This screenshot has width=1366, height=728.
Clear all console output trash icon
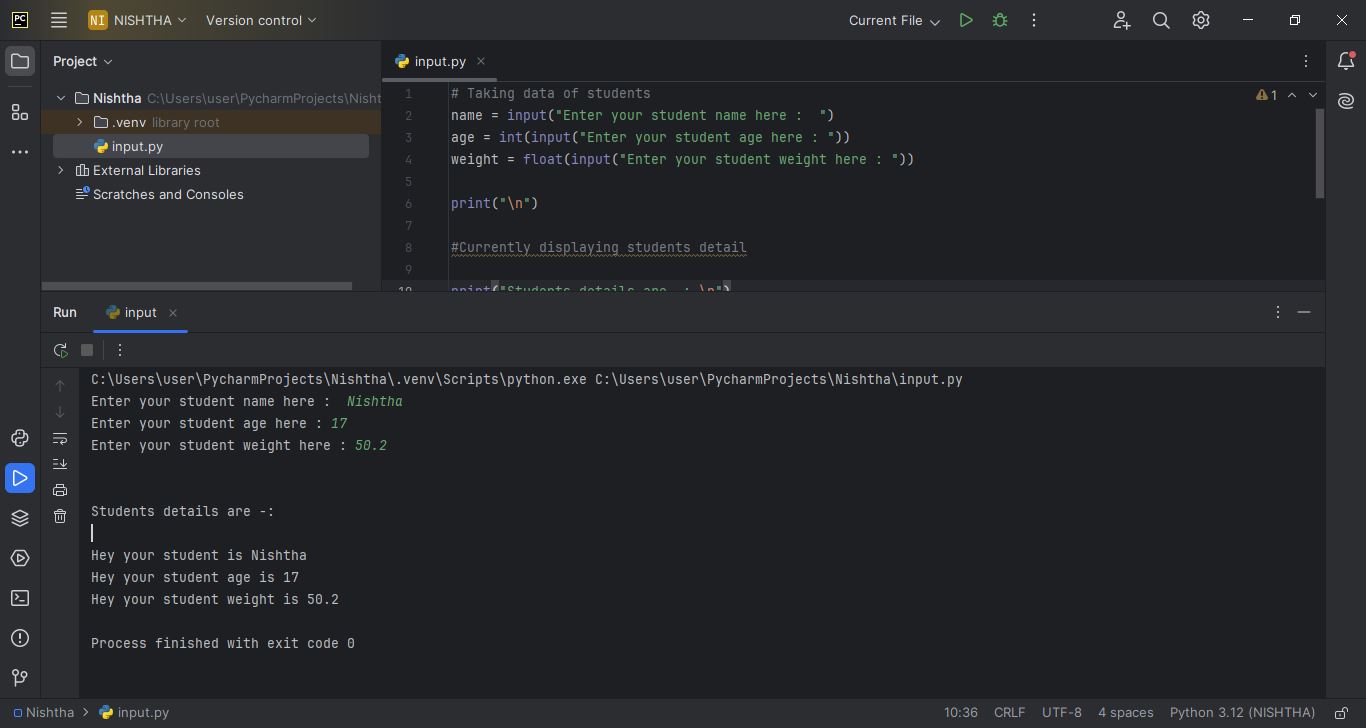point(60,516)
